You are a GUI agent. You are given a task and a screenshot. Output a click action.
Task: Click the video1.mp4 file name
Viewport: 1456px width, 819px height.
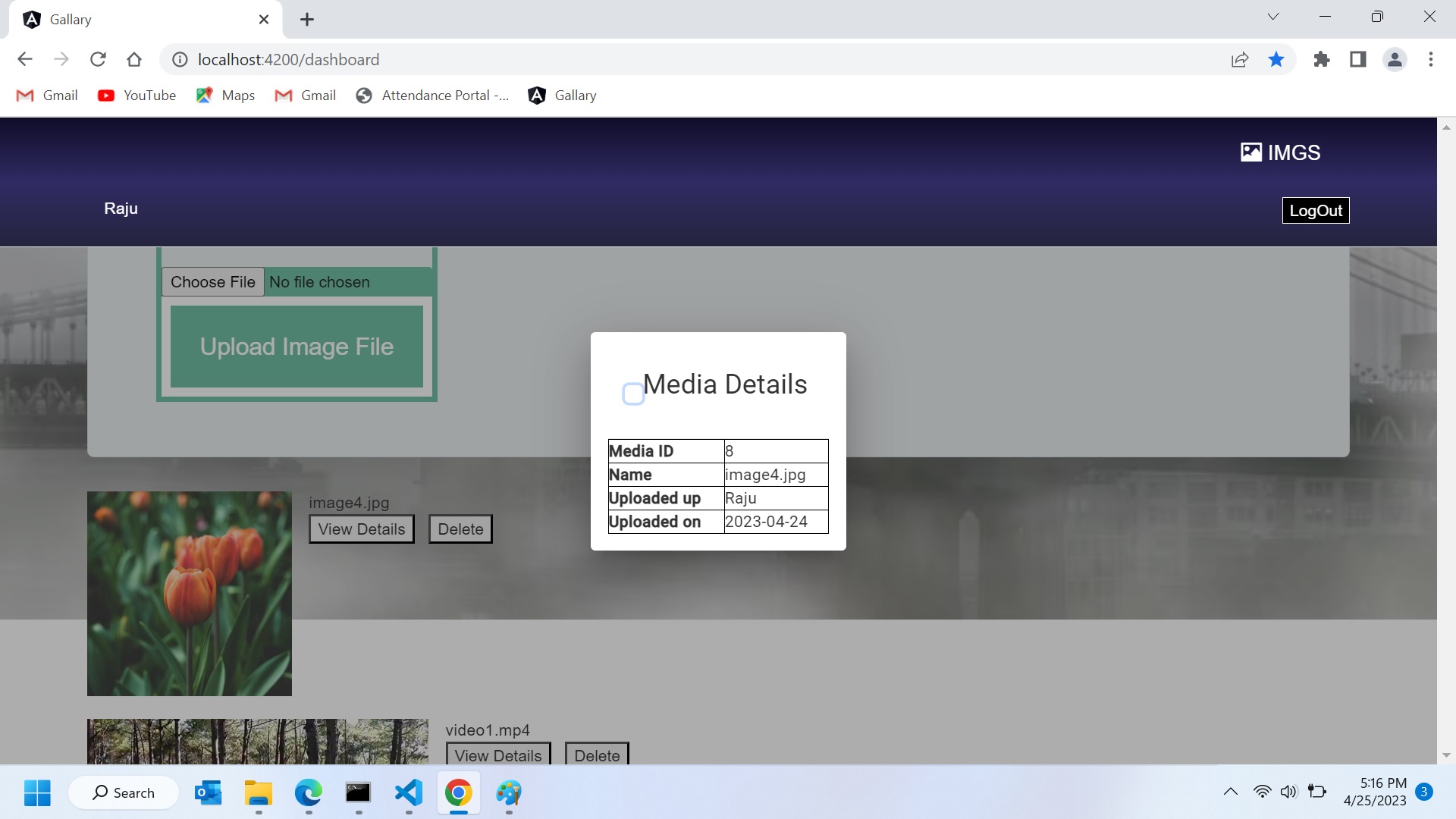tap(488, 730)
